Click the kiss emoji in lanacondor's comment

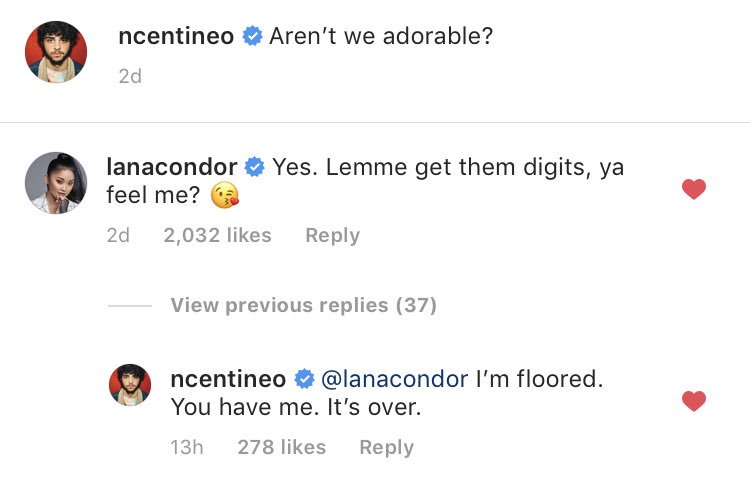point(225,196)
